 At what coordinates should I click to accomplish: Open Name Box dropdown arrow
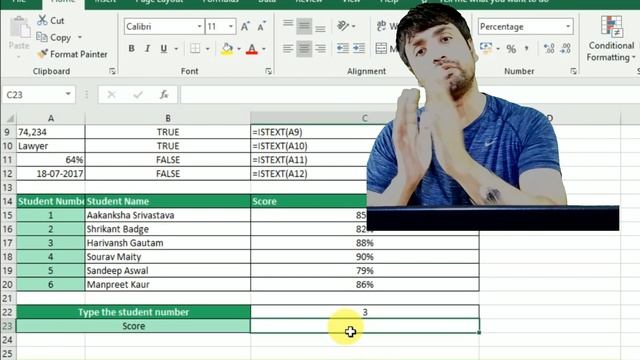point(68,94)
